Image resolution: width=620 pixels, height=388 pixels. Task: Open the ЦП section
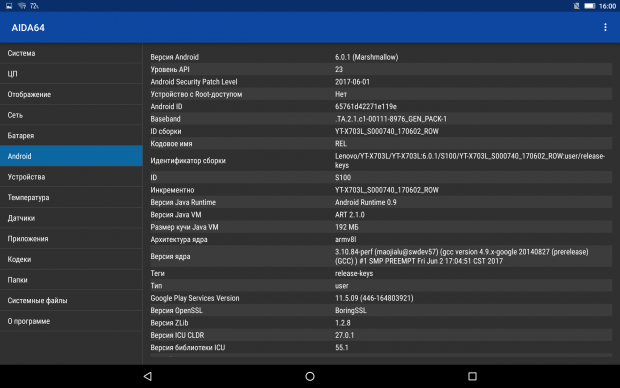click(x=71, y=74)
